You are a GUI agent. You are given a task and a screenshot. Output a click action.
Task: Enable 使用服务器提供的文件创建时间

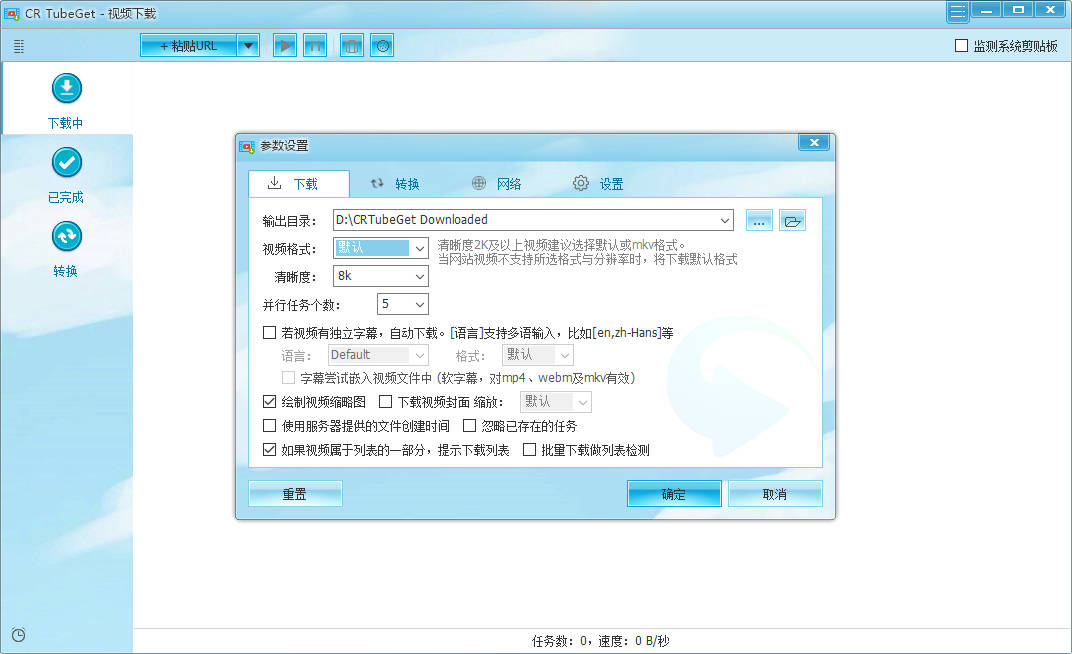269,426
